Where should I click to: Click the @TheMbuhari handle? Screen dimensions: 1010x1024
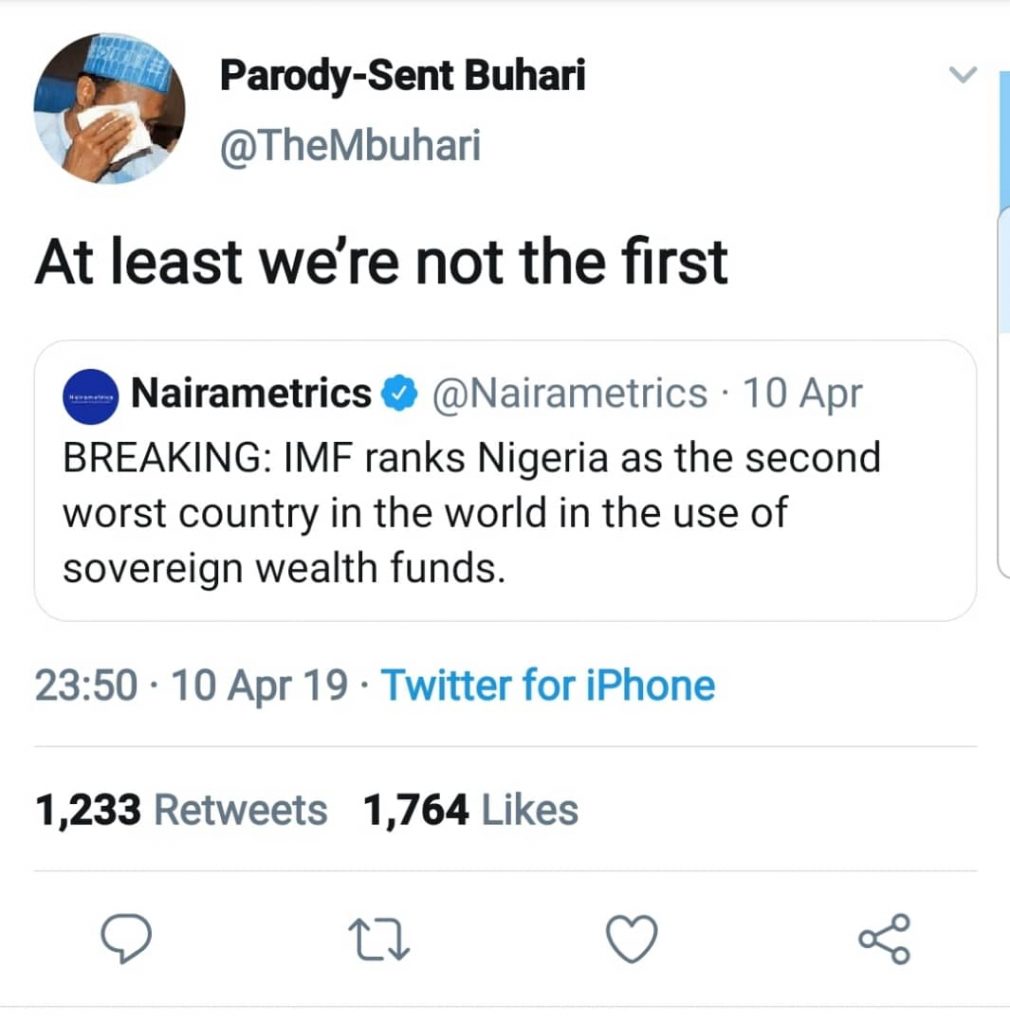pos(350,146)
